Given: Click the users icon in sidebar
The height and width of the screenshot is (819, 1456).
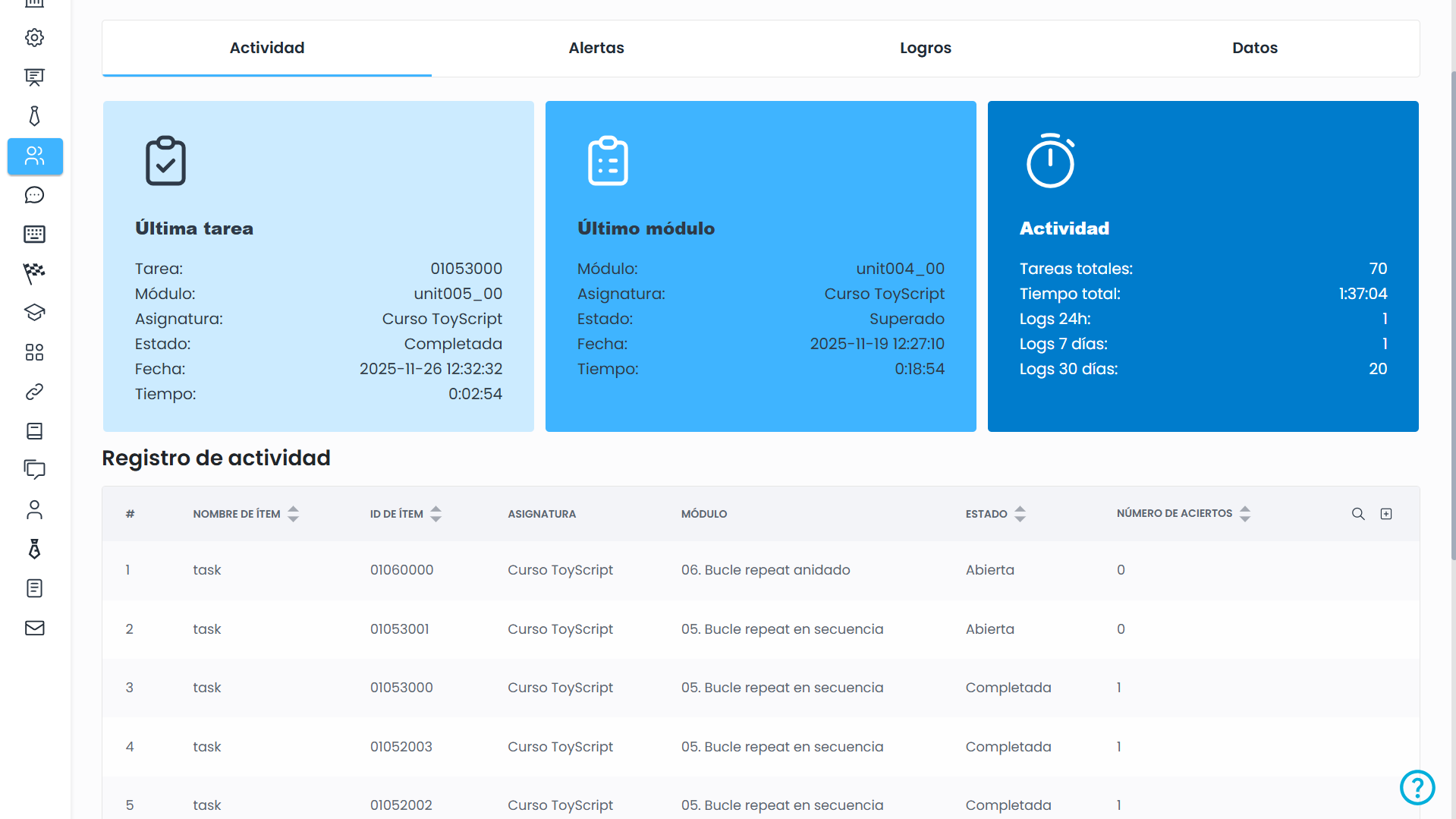Looking at the screenshot, I should (35, 156).
